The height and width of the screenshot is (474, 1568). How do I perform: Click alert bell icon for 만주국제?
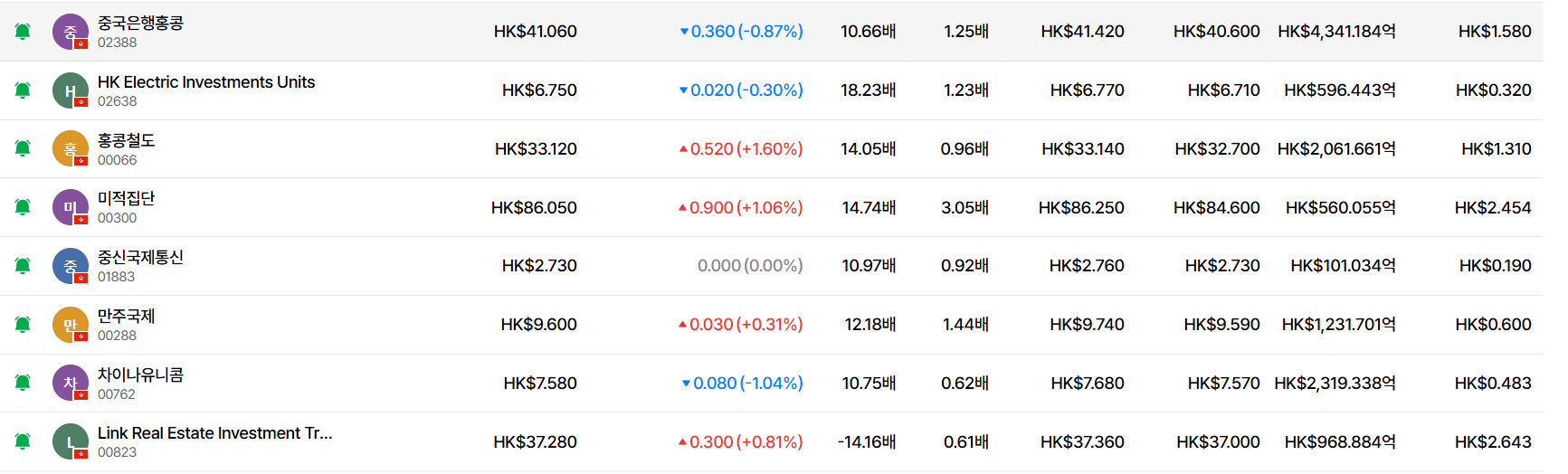point(23,325)
